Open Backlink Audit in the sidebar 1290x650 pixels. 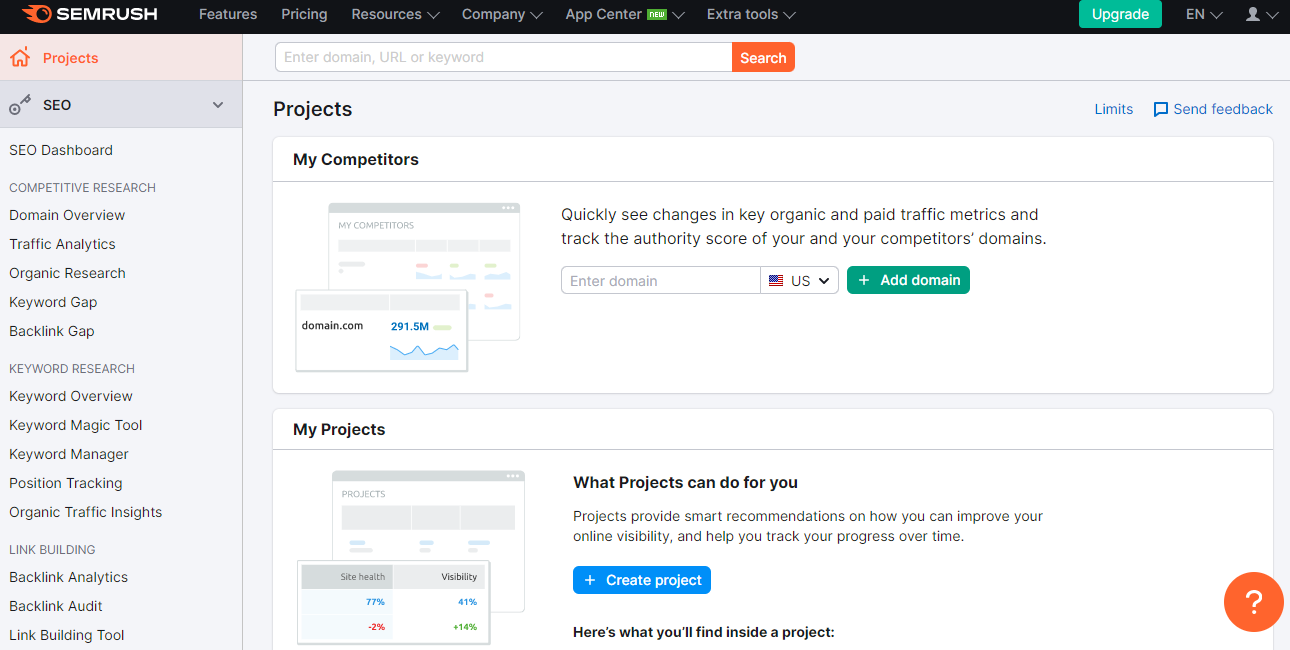(x=56, y=606)
